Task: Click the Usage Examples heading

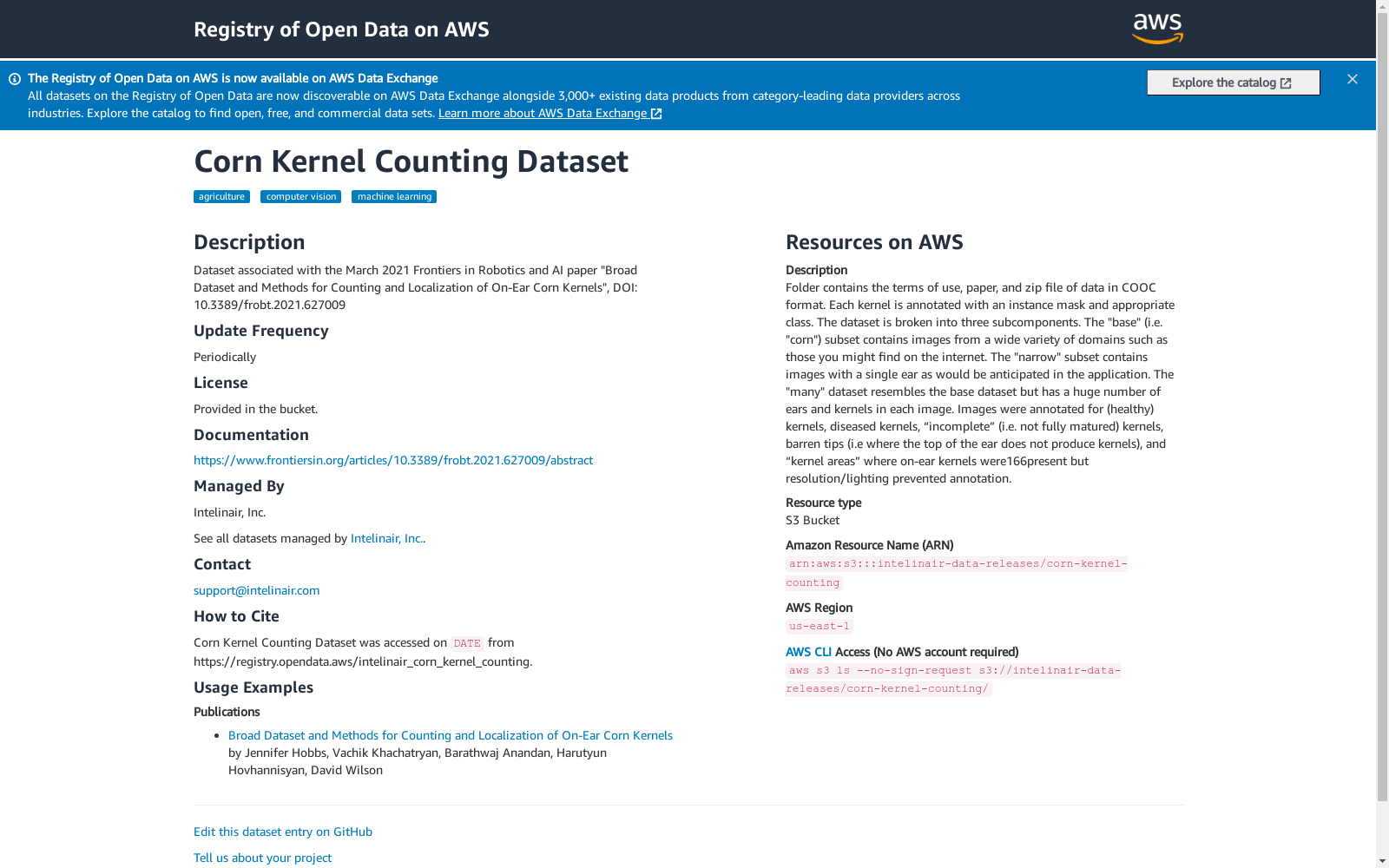Action: (253, 687)
